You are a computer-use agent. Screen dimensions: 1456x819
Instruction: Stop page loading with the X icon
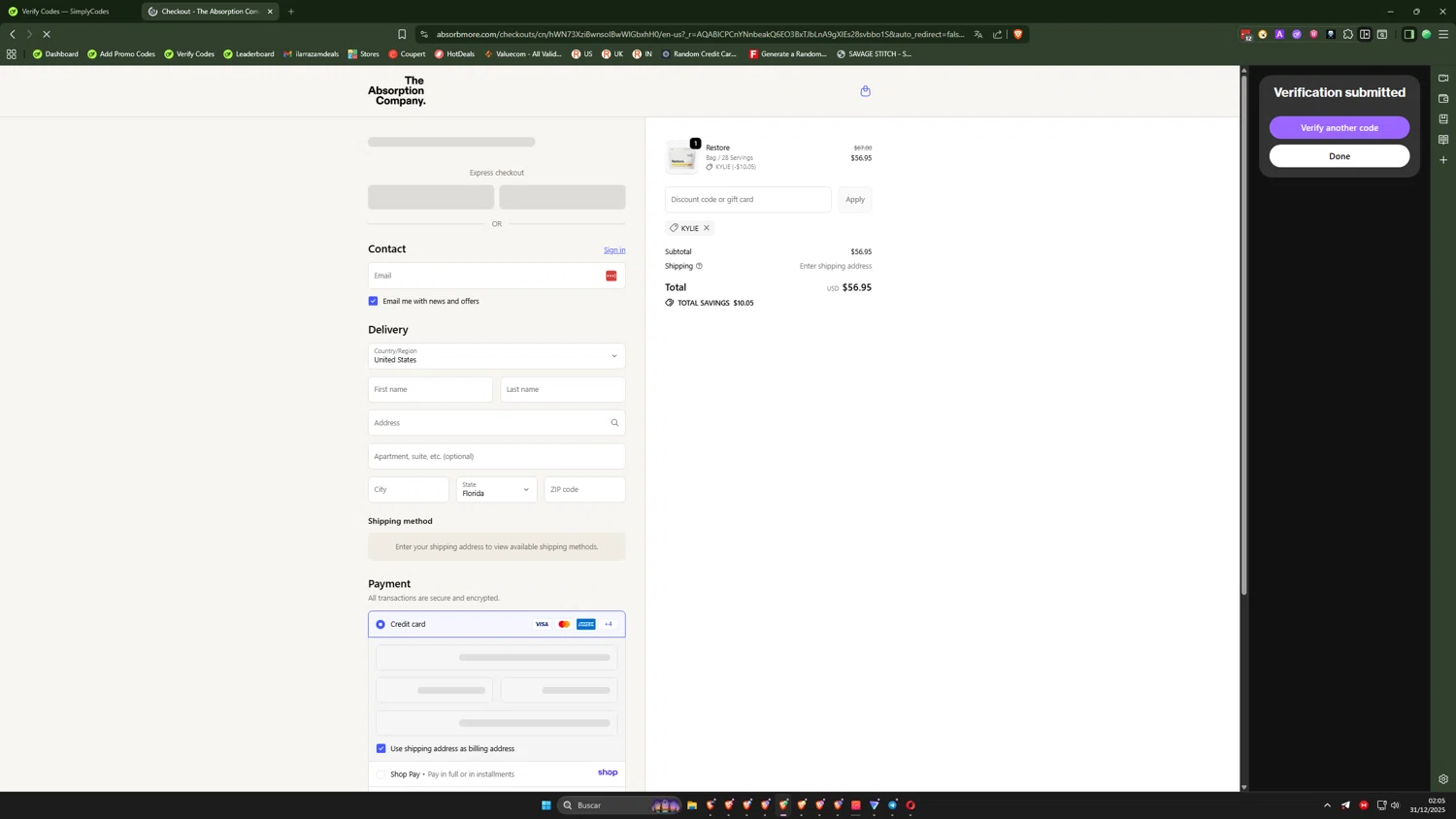pos(46,34)
